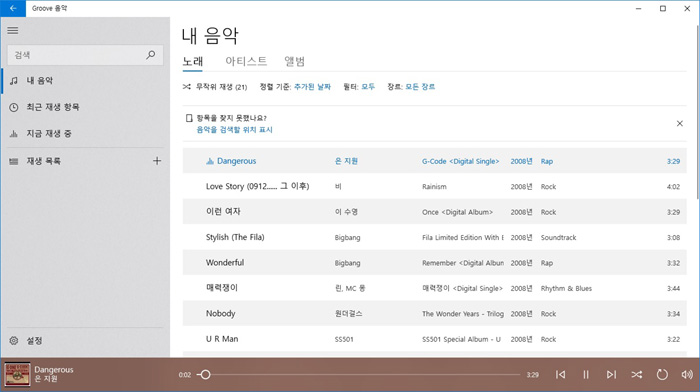Switch to the 앨범 tab
The image size is (700, 392).
(295, 61)
